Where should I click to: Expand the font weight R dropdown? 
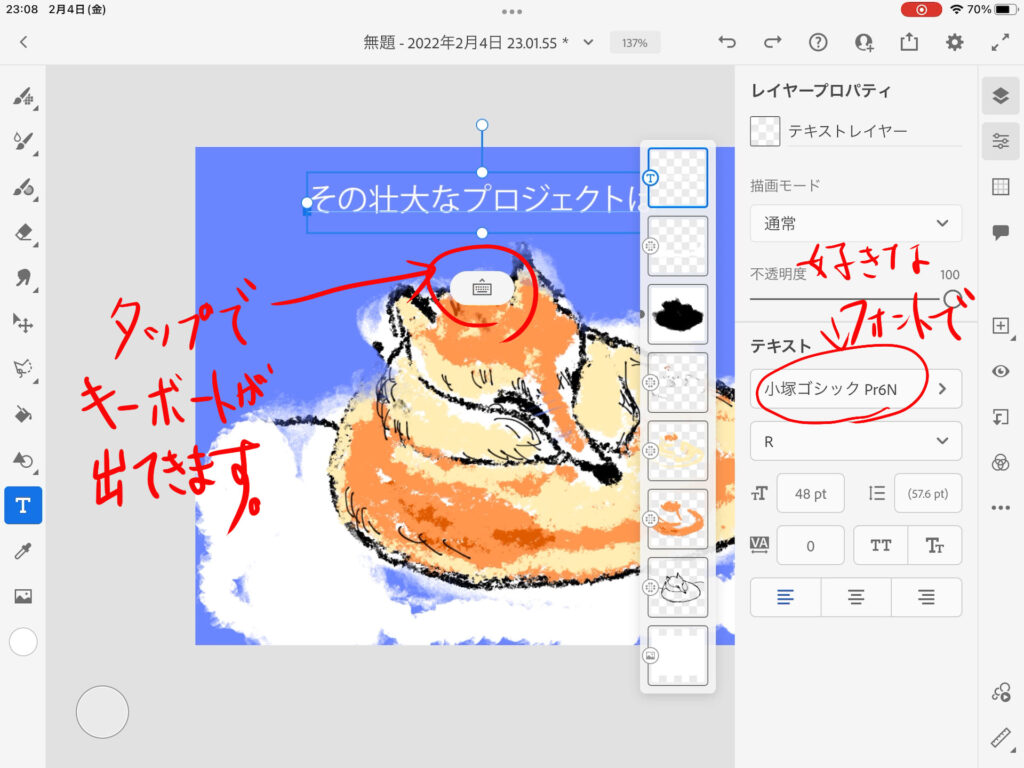[x=856, y=441]
